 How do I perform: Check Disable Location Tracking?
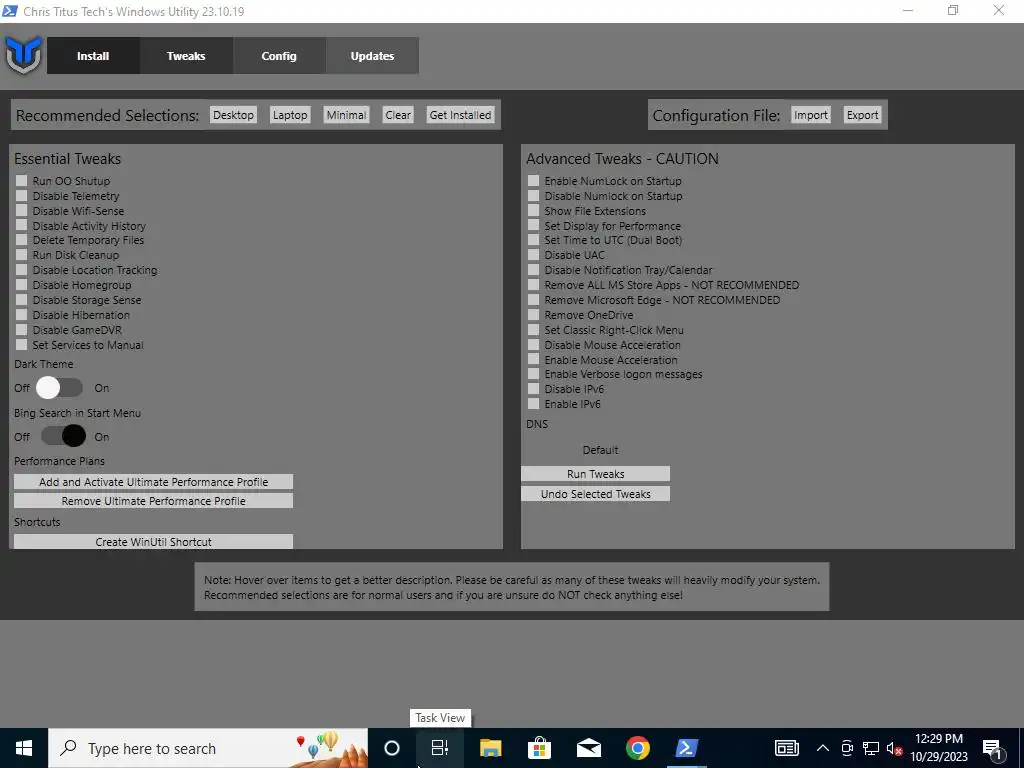[x=22, y=270]
